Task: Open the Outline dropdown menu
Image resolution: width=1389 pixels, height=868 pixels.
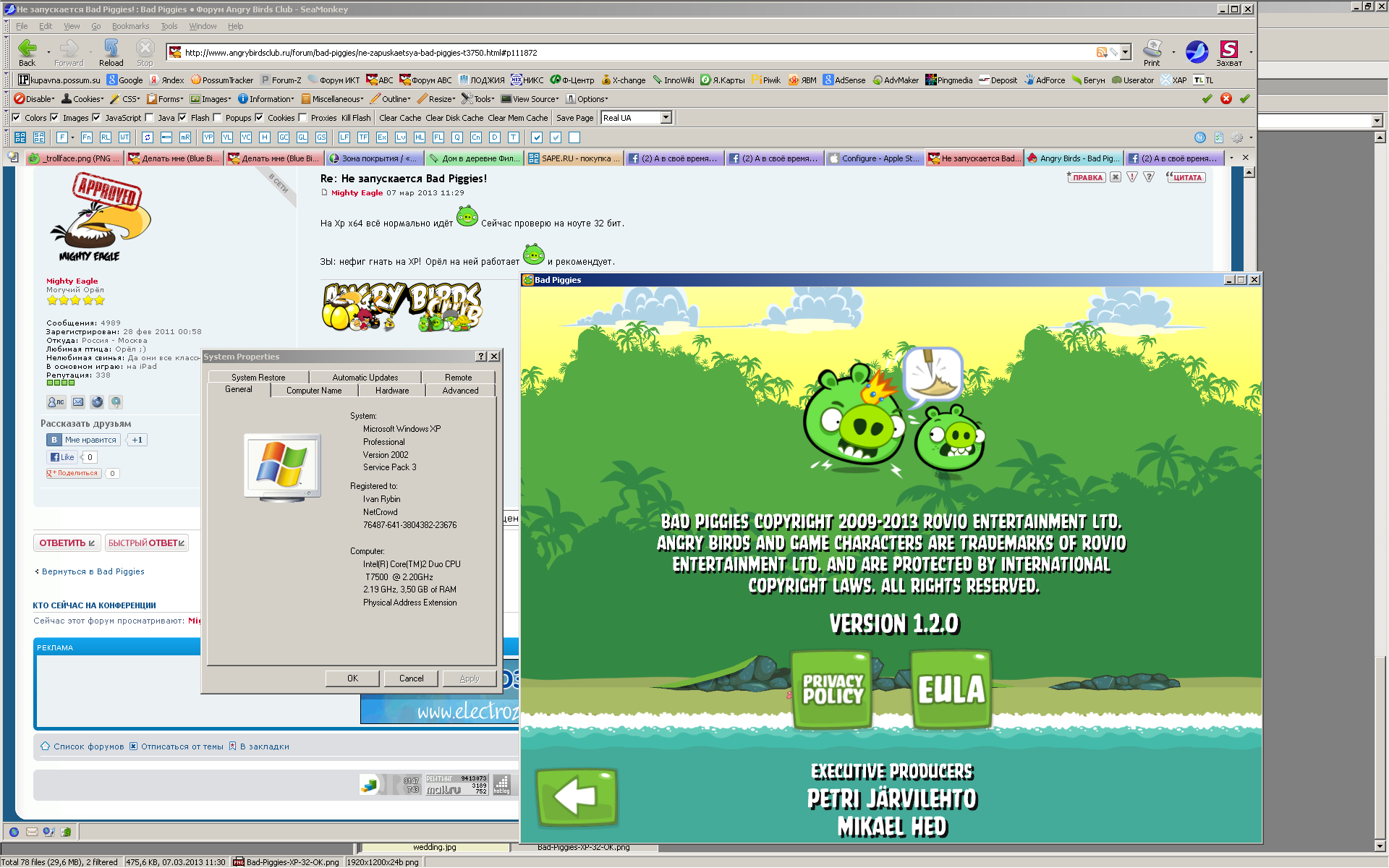Action: click(391, 99)
